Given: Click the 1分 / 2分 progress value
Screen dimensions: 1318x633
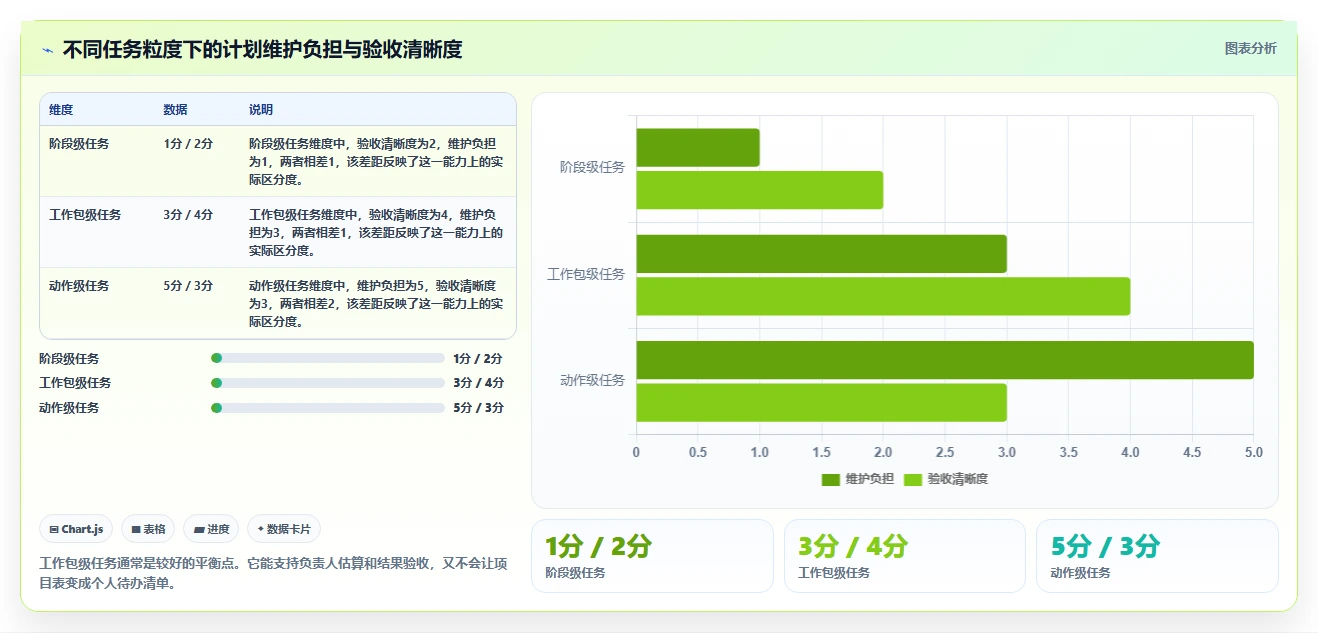Looking at the screenshot, I should coord(478,359).
